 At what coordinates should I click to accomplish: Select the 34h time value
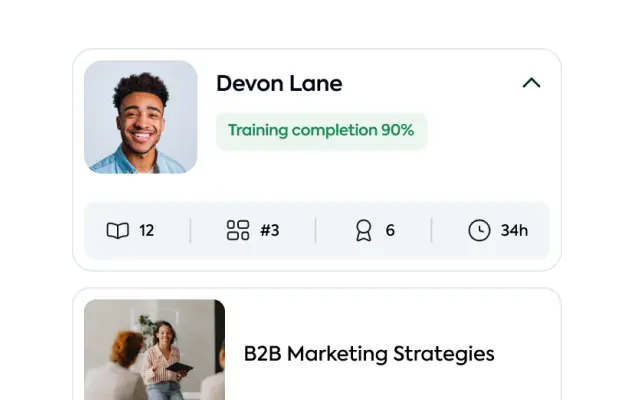[514, 231]
